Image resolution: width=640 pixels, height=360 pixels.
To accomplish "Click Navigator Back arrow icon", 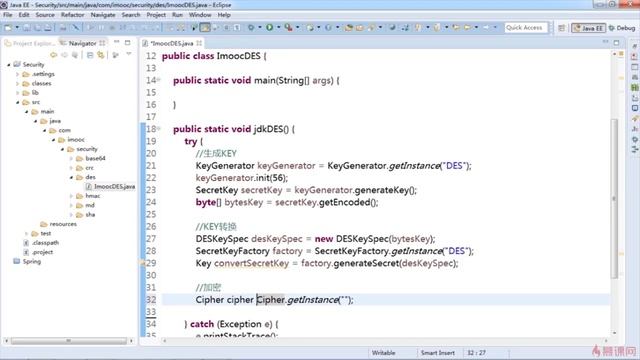I will 53,55.
